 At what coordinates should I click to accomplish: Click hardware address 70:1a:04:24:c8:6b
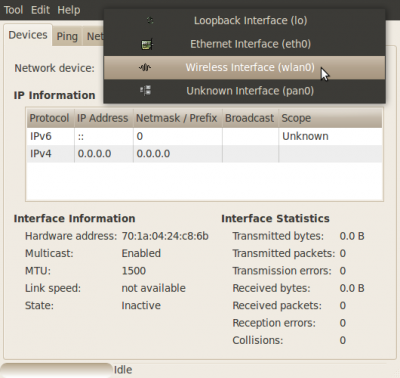[165, 236]
